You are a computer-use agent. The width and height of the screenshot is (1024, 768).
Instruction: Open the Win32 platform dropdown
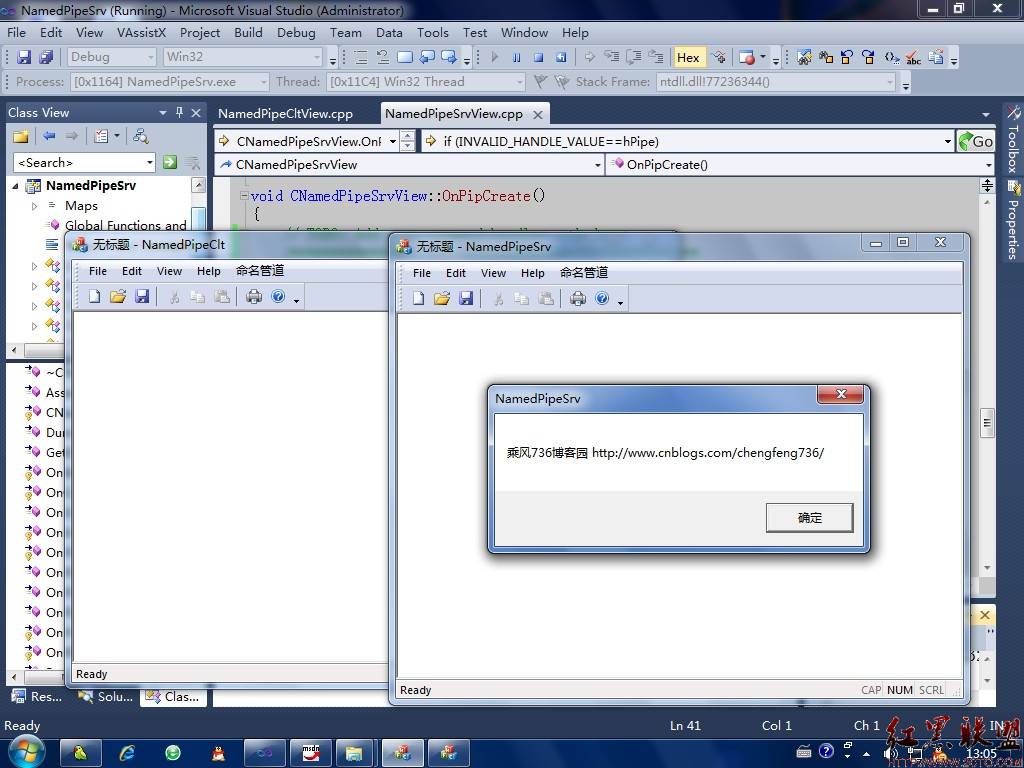(x=317, y=57)
